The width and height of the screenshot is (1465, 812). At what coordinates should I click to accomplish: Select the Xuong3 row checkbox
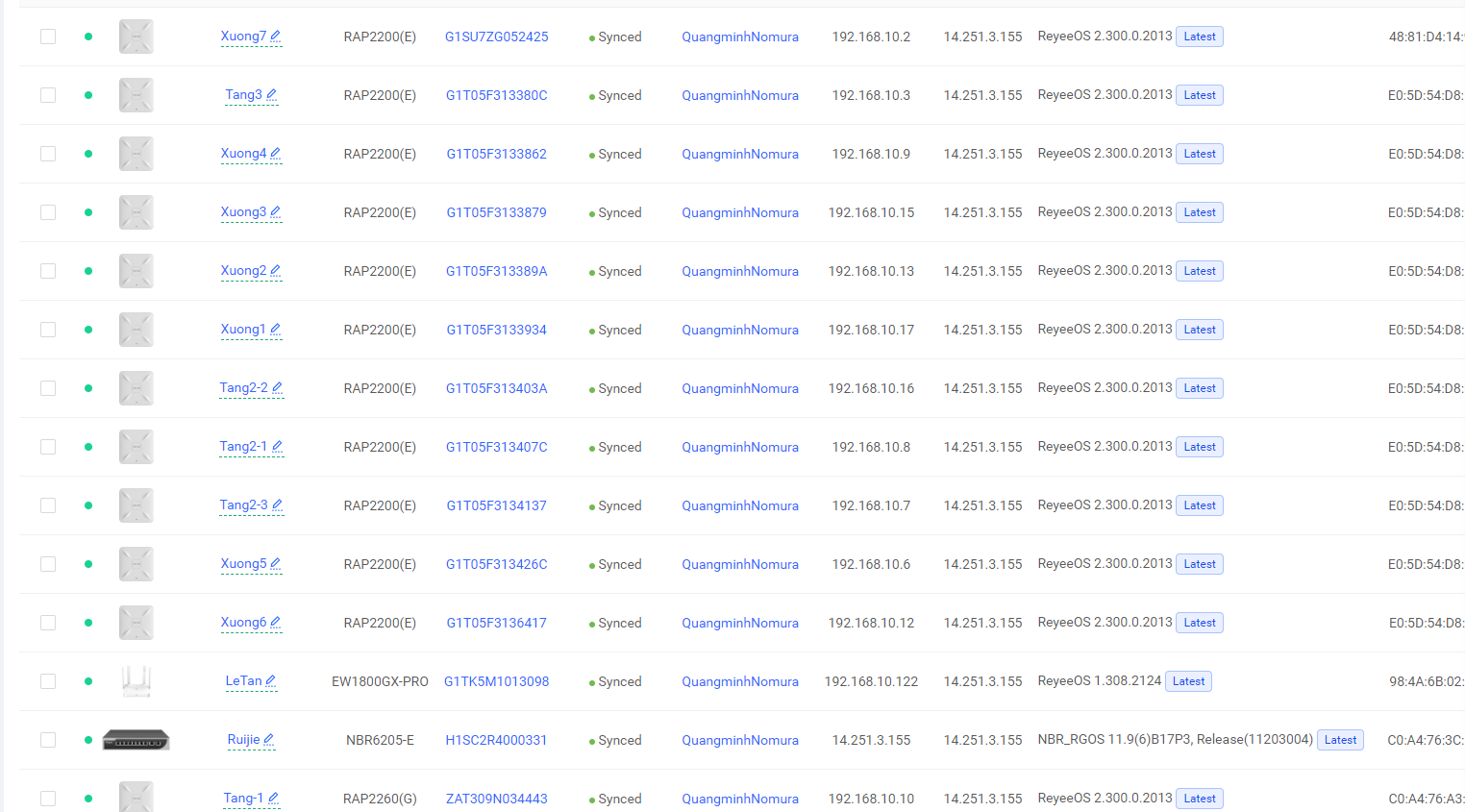pyautogui.click(x=48, y=212)
